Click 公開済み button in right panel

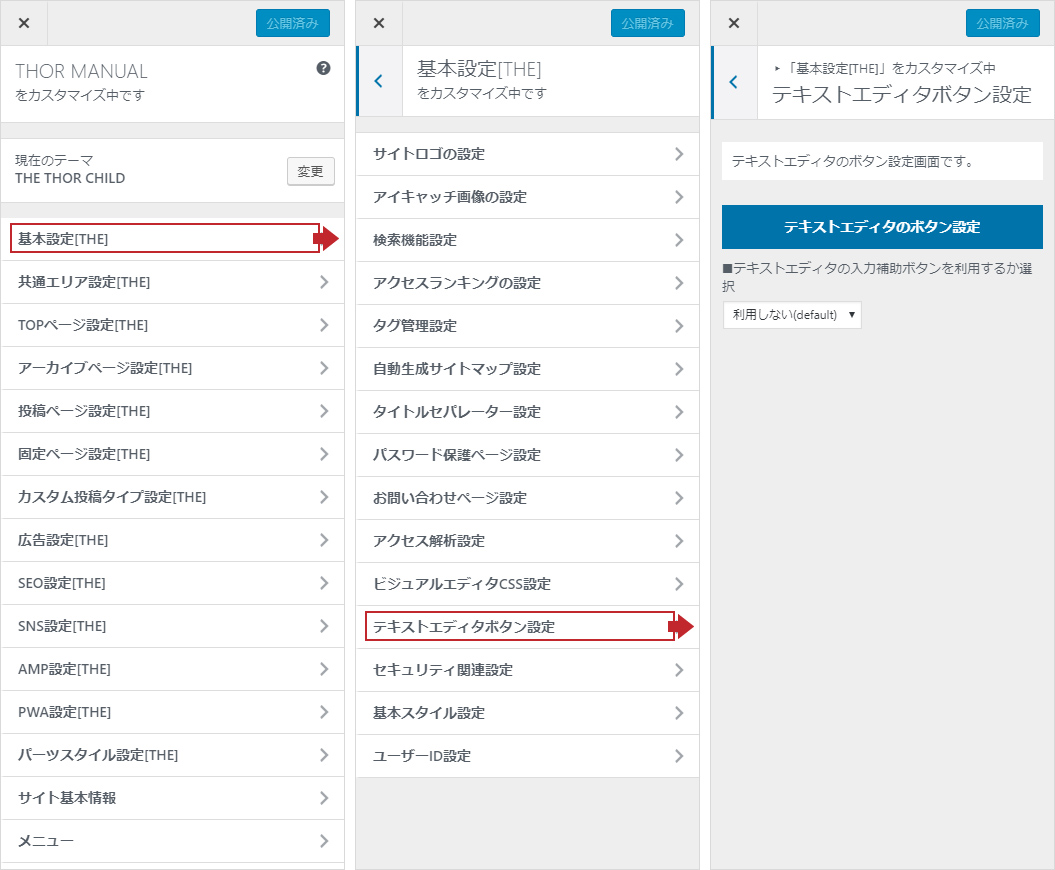click(1002, 23)
